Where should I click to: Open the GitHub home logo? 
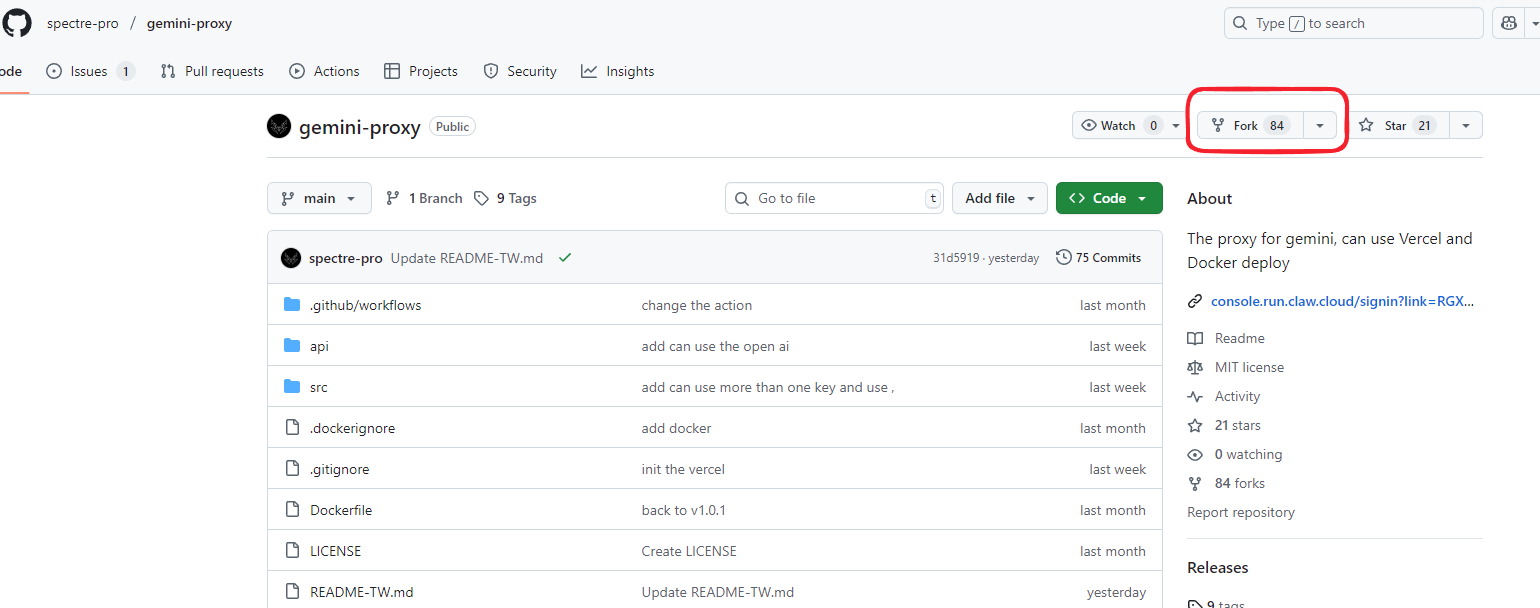pos(18,23)
